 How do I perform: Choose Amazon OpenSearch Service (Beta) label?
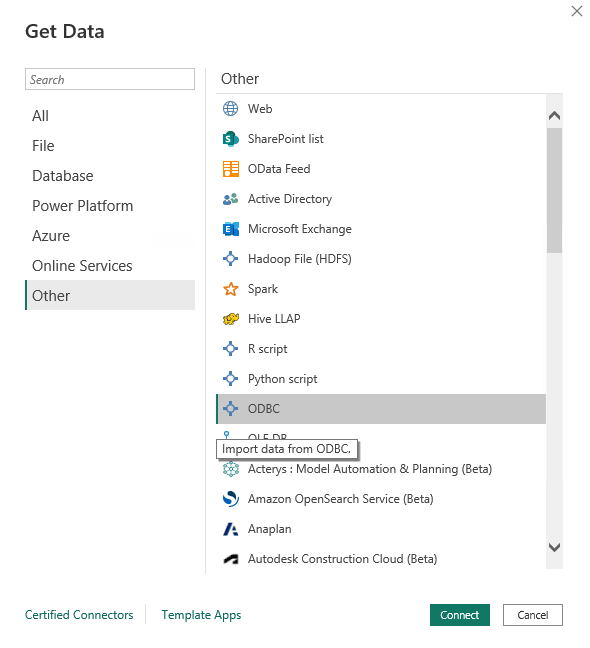(340, 499)
